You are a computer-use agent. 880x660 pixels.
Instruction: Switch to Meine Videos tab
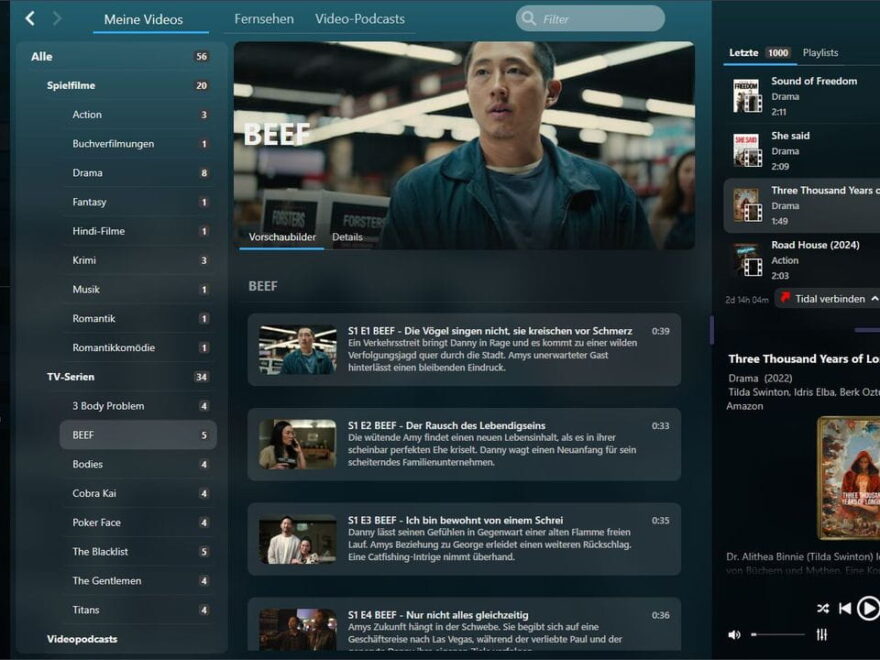144,19
